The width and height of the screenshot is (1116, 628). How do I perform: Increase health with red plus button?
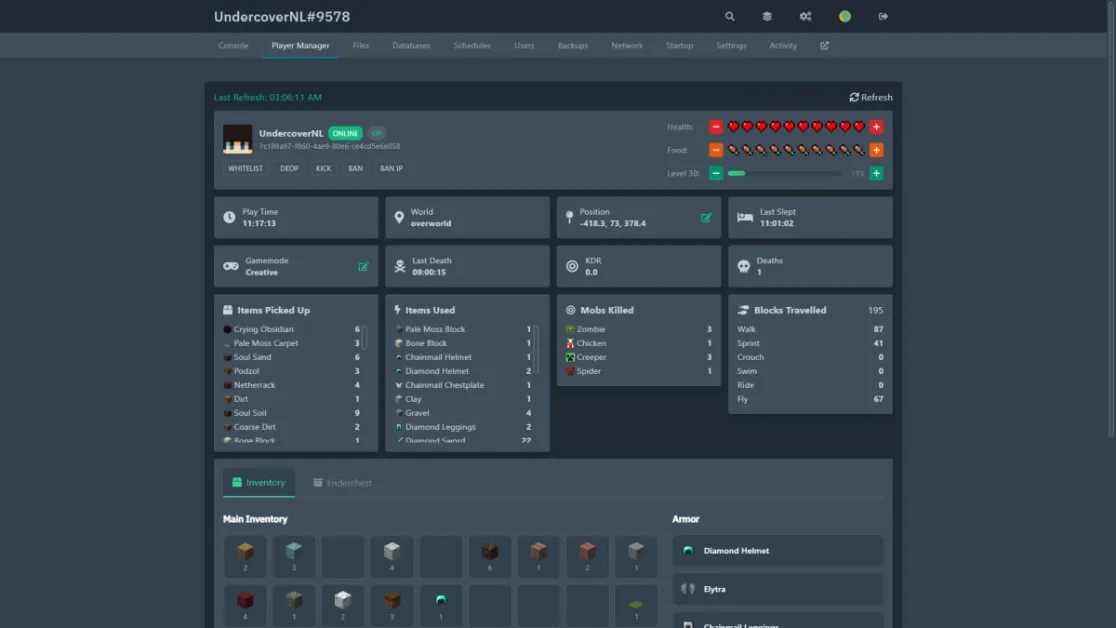tap(876, 127)
